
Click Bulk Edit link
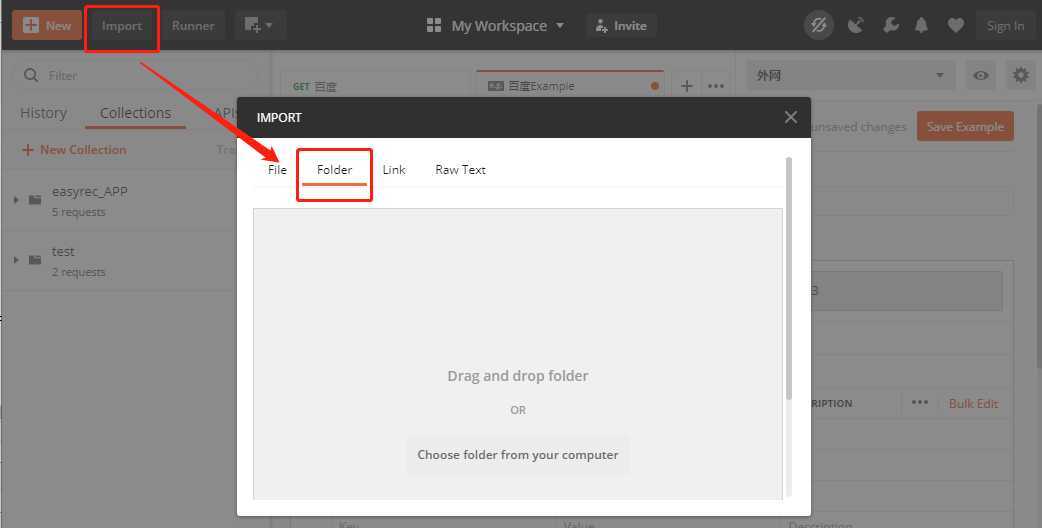[x=973, y=404]
